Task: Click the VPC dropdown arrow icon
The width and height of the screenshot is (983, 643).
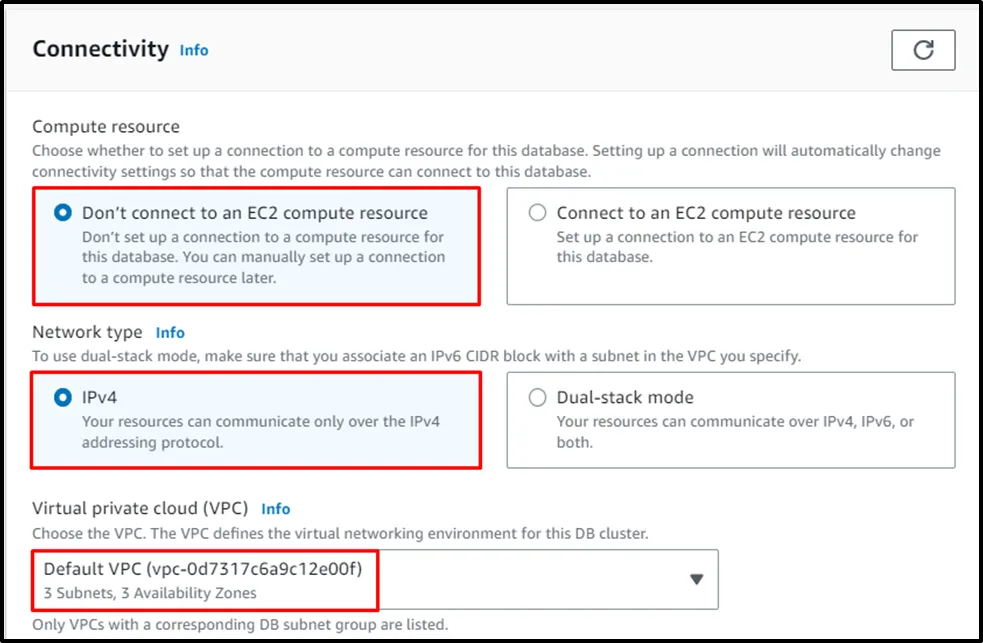Action: pyautogui.click(x=697, y=579)
